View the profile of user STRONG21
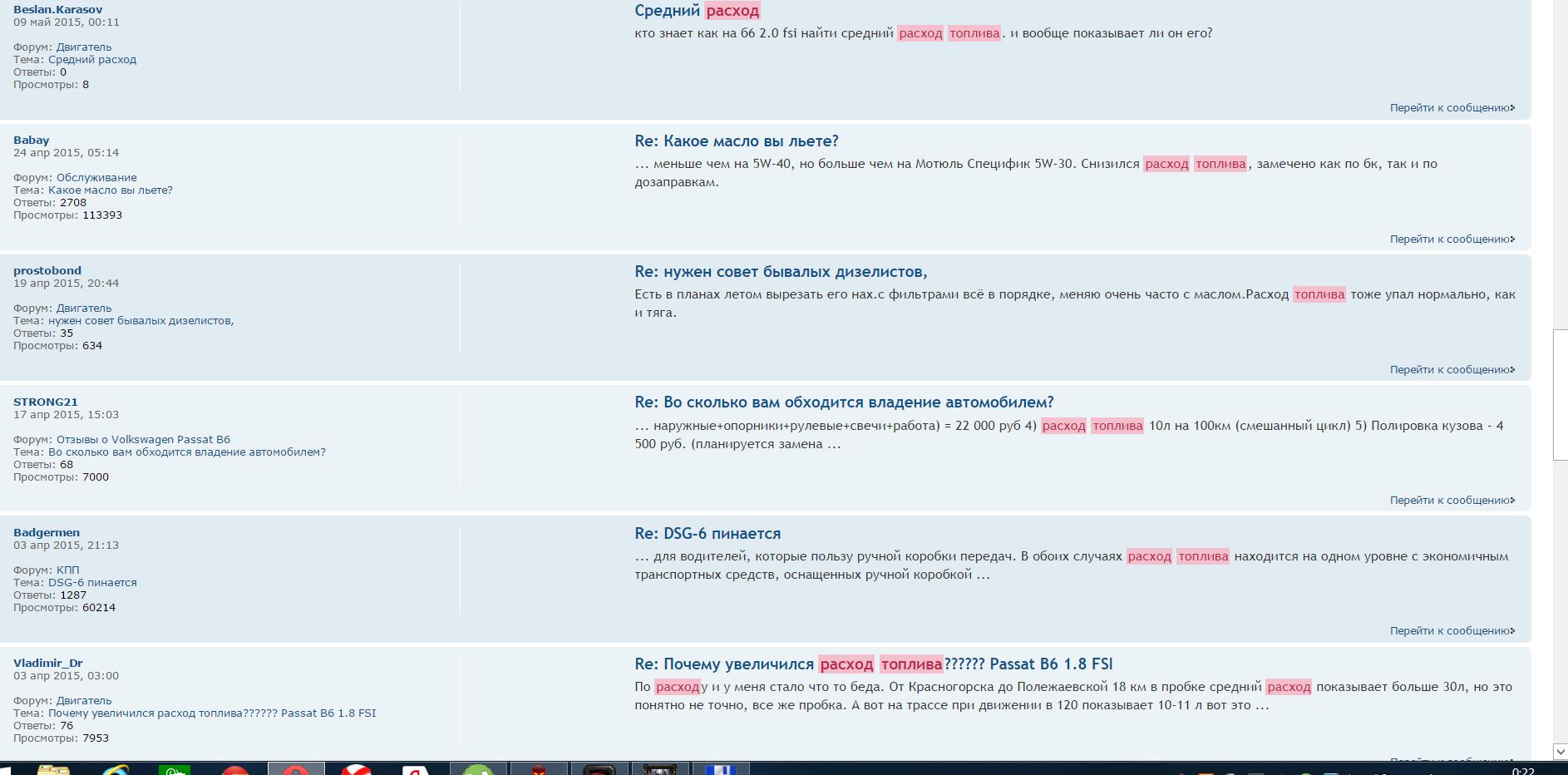This screenshot has width=1568, height=775. pyautogui.click(x=45, y=402)
